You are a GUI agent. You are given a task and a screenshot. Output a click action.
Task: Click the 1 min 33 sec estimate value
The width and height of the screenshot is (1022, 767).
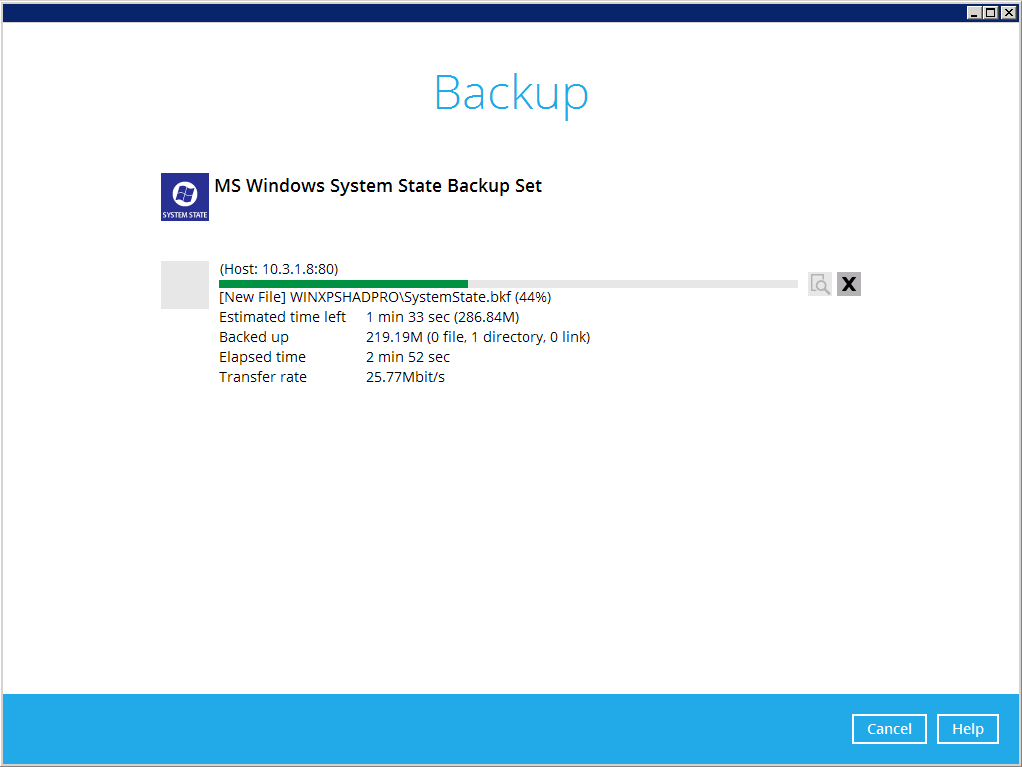pos(442,317)
